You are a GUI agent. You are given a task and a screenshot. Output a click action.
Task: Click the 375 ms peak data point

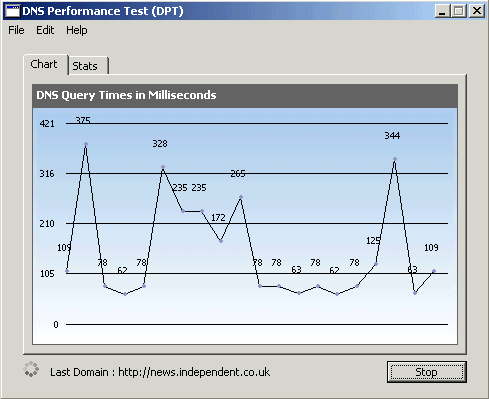[x=86, y=144]
